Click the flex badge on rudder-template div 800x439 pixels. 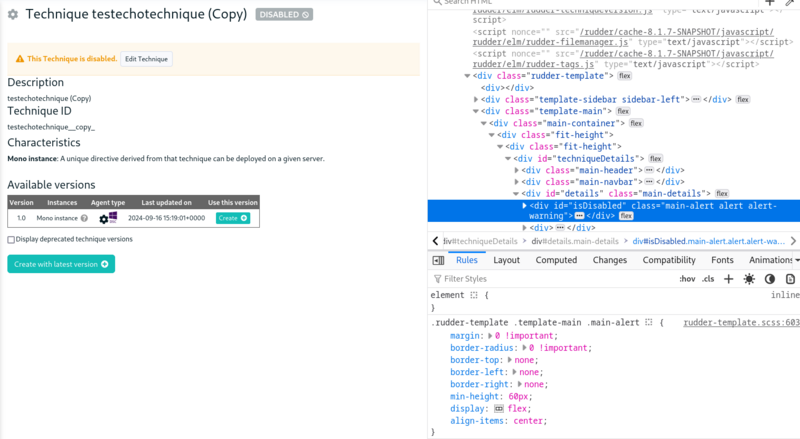[x=624, y=76]
